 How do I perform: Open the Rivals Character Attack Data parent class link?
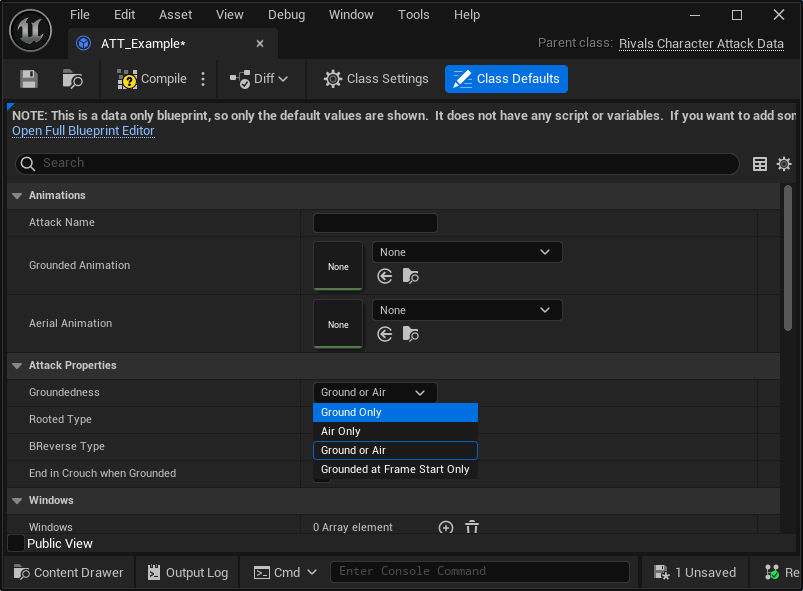coord(701,44)
